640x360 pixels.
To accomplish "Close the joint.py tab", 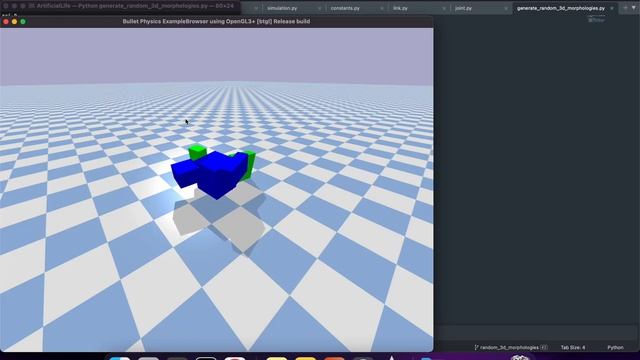I will [x=506, y=8].
